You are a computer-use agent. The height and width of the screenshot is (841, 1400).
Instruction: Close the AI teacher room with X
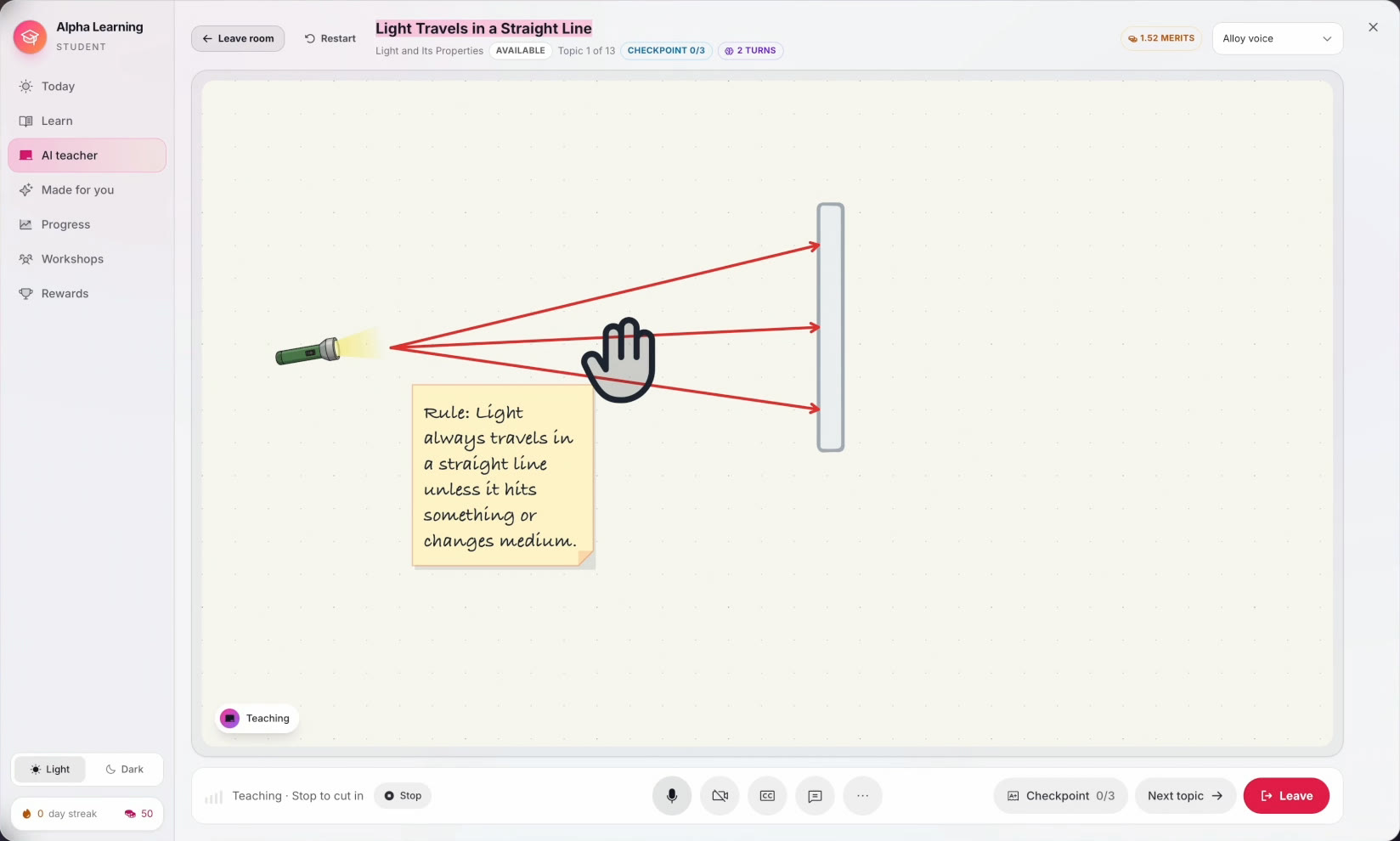pyautogui.click(x=1373, y=27)
